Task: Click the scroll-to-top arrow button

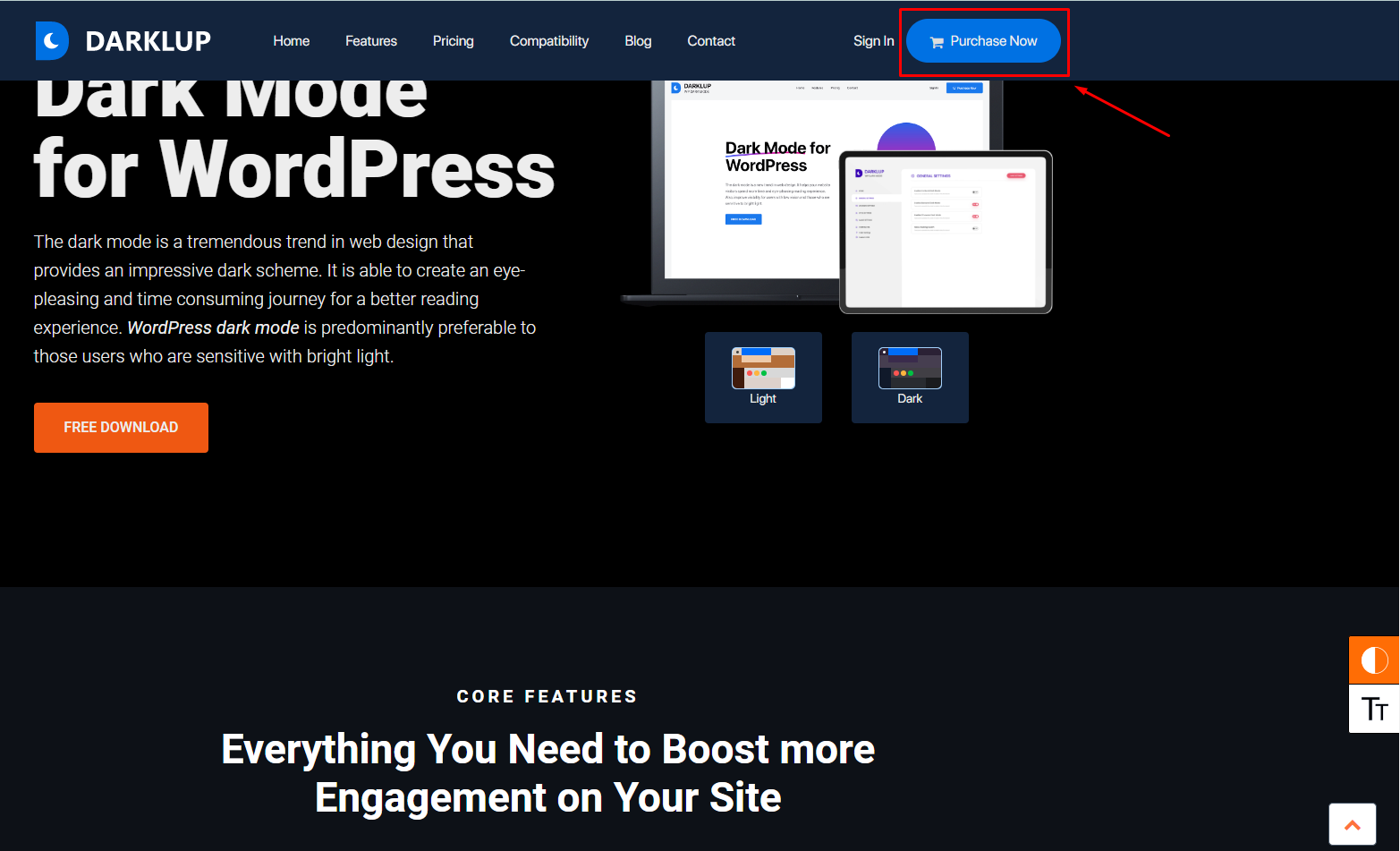Action: 1353,824
